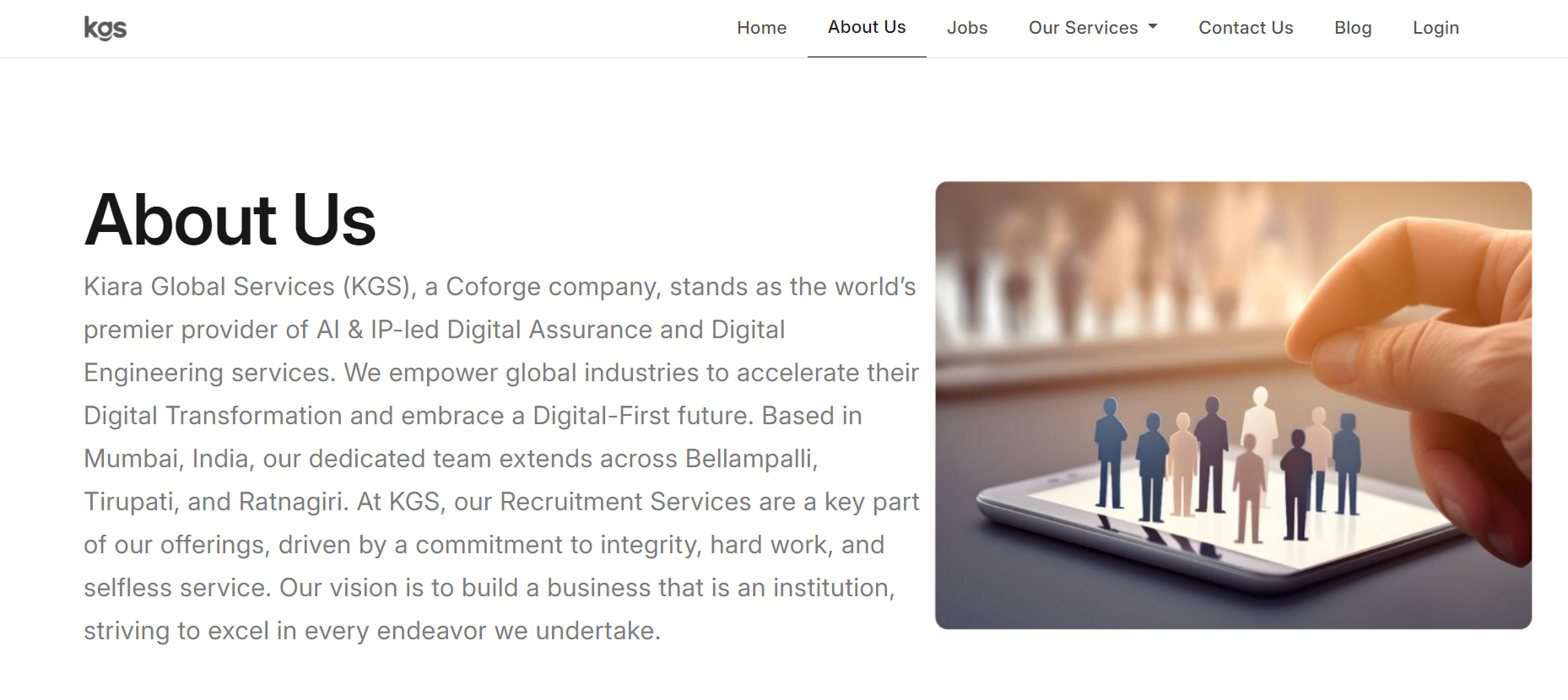Click the large About Us heading

click(x=230, y=220)
